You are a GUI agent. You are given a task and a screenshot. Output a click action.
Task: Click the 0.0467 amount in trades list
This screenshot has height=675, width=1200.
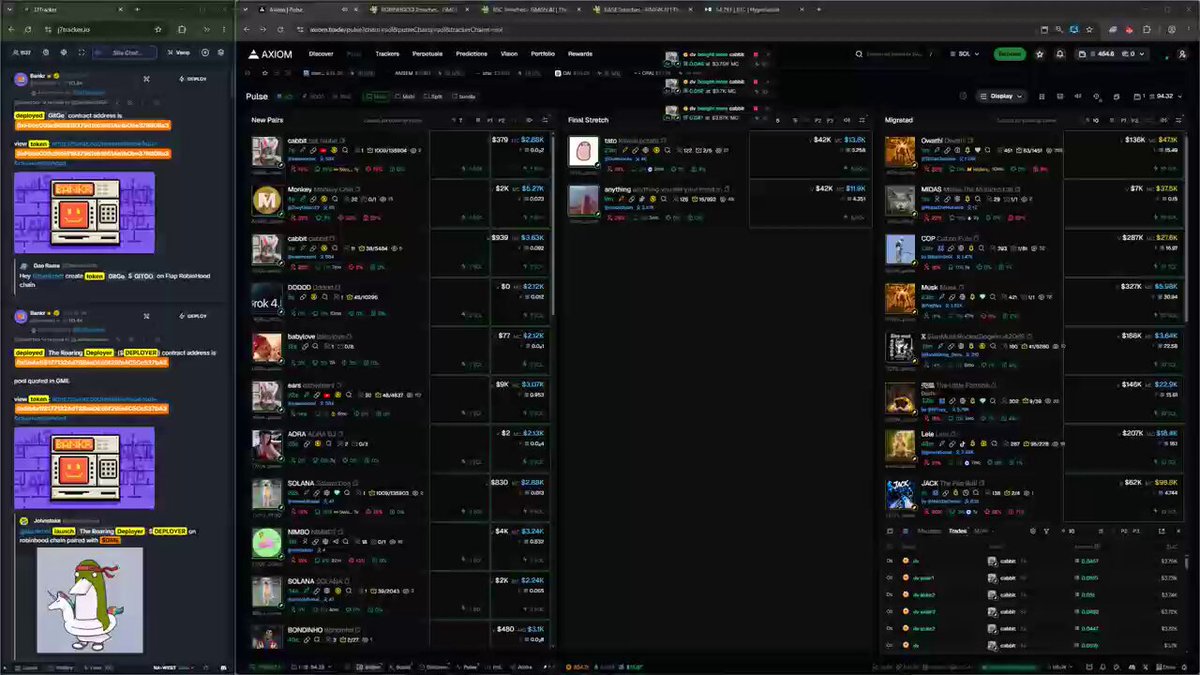(x=1088, y=561)
